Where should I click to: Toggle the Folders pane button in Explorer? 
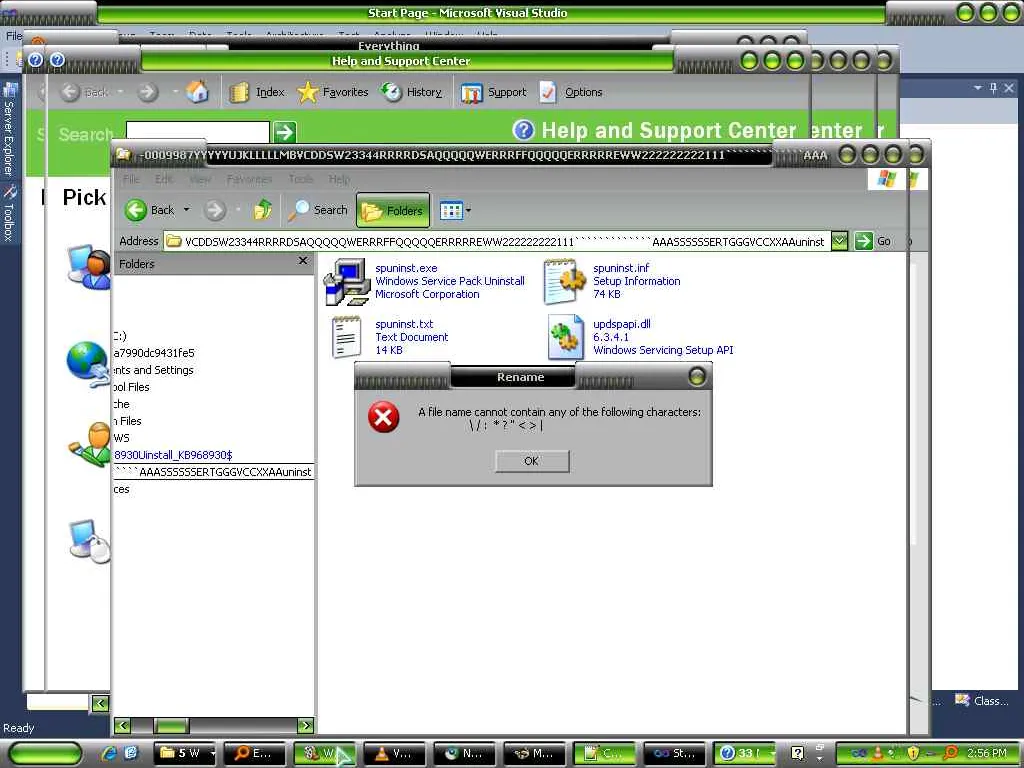tap(392, 210)
